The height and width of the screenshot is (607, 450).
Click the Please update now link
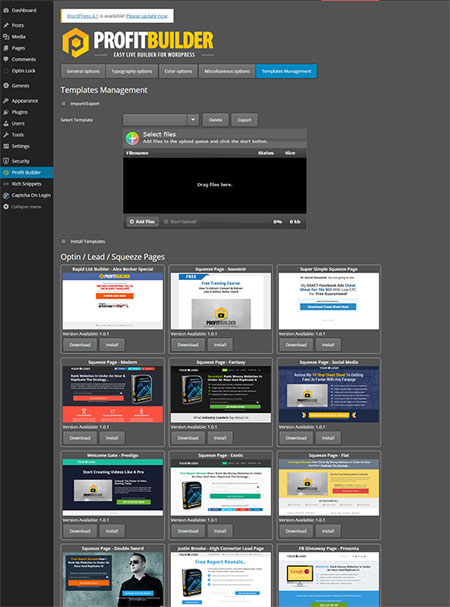147,16
